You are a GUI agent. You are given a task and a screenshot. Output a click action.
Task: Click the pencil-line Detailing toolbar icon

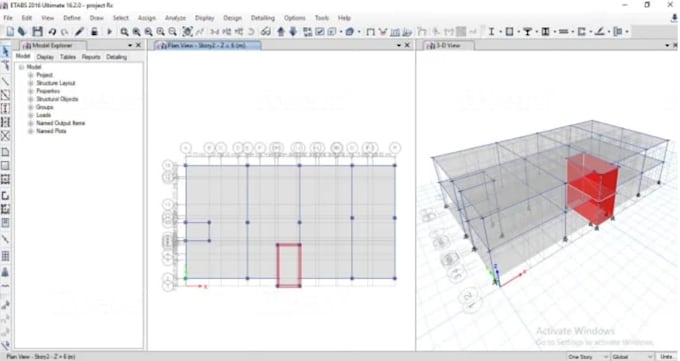pos(600,32)
